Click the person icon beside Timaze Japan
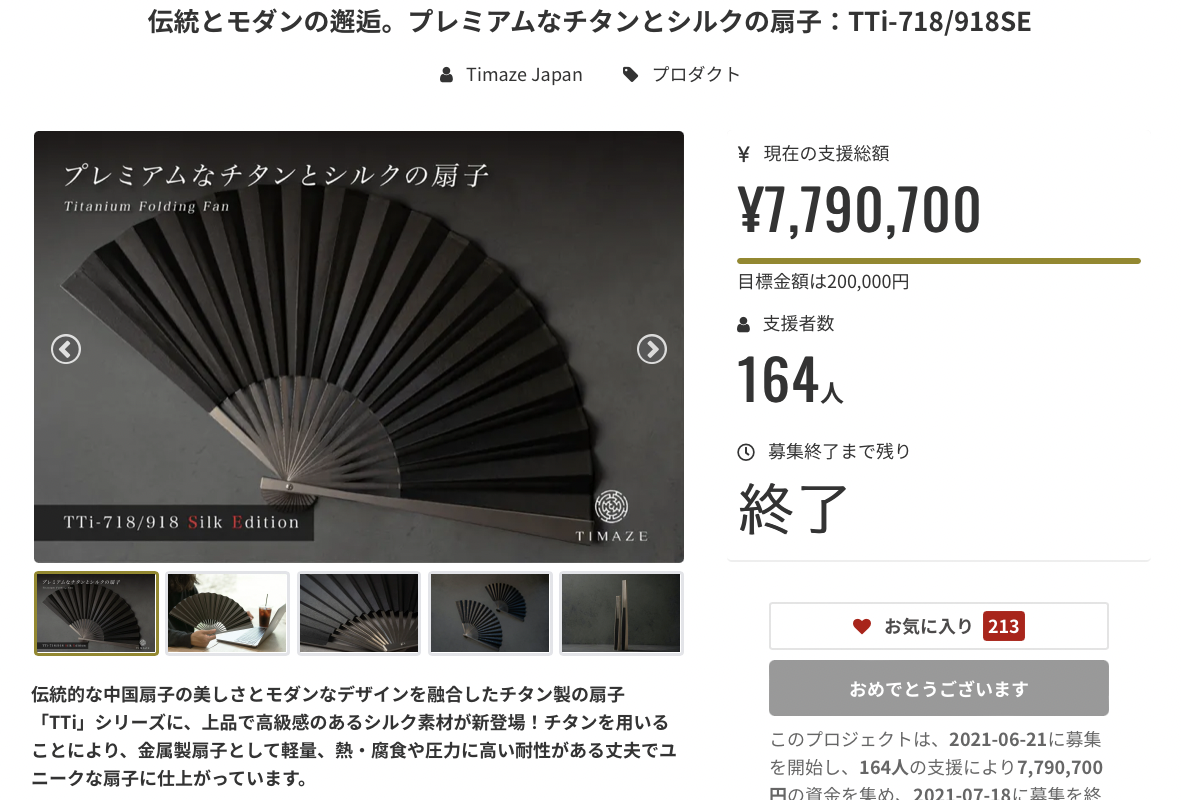This screenshot has height=800, width=1181. [x=447, y=75]
